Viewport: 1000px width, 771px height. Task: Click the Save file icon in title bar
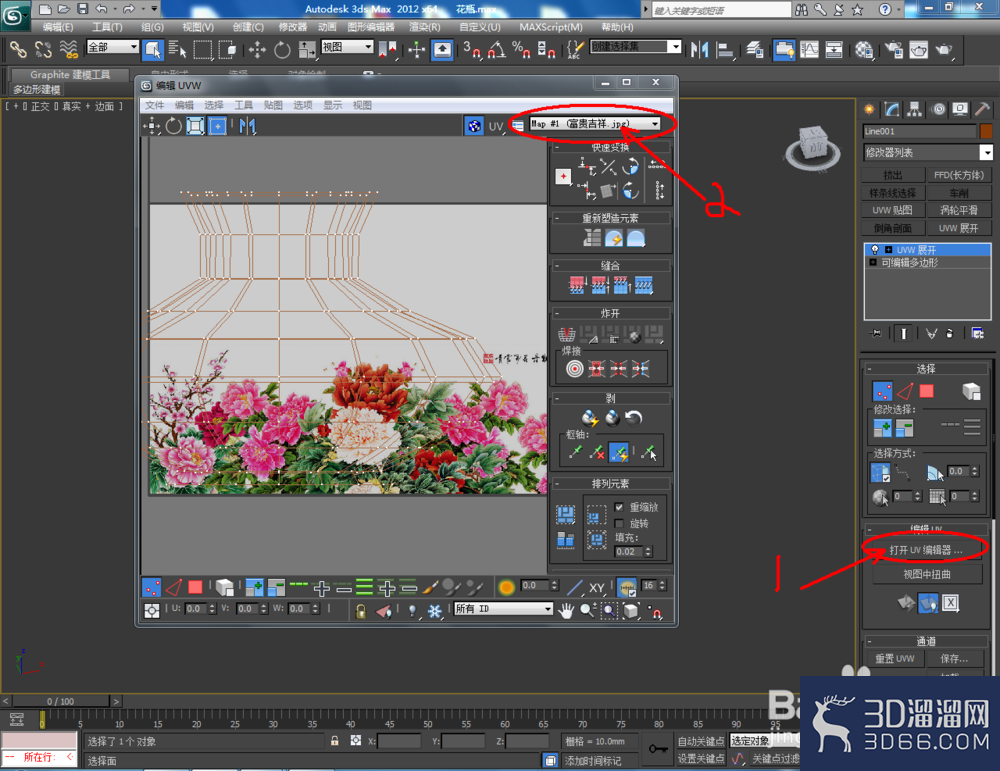click(82, 9)
